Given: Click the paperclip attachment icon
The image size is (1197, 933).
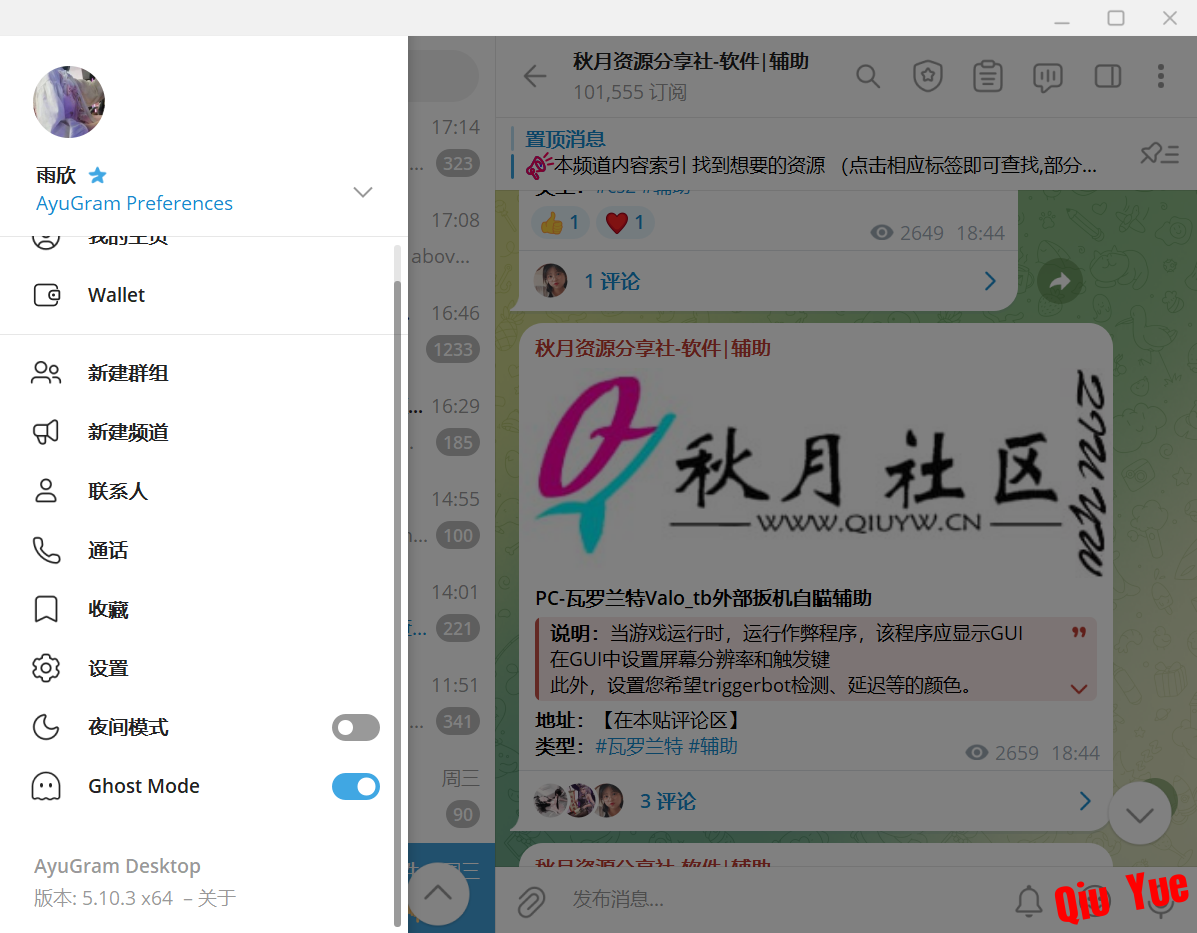Looking at the screenshot, I should [531, 900].
